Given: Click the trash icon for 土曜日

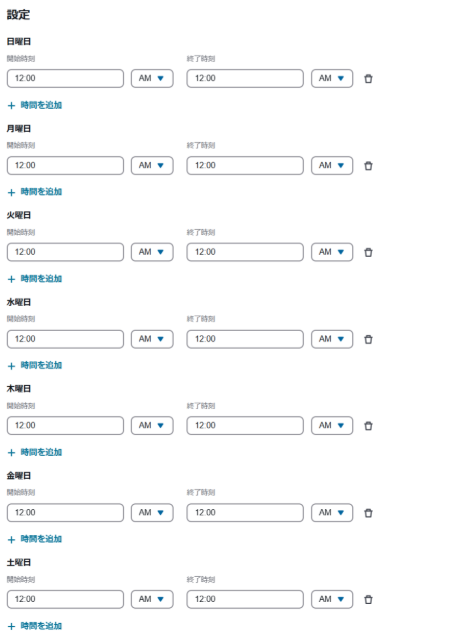Looking at the screenshot, I should coord(368,599).
